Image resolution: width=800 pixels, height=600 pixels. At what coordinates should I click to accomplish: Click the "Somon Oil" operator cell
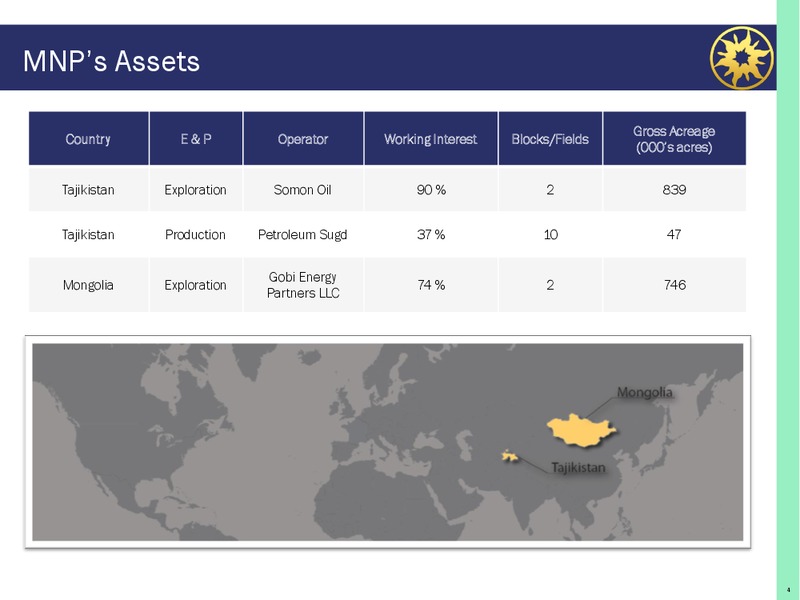pyautogui.click(x=303, y=190)
